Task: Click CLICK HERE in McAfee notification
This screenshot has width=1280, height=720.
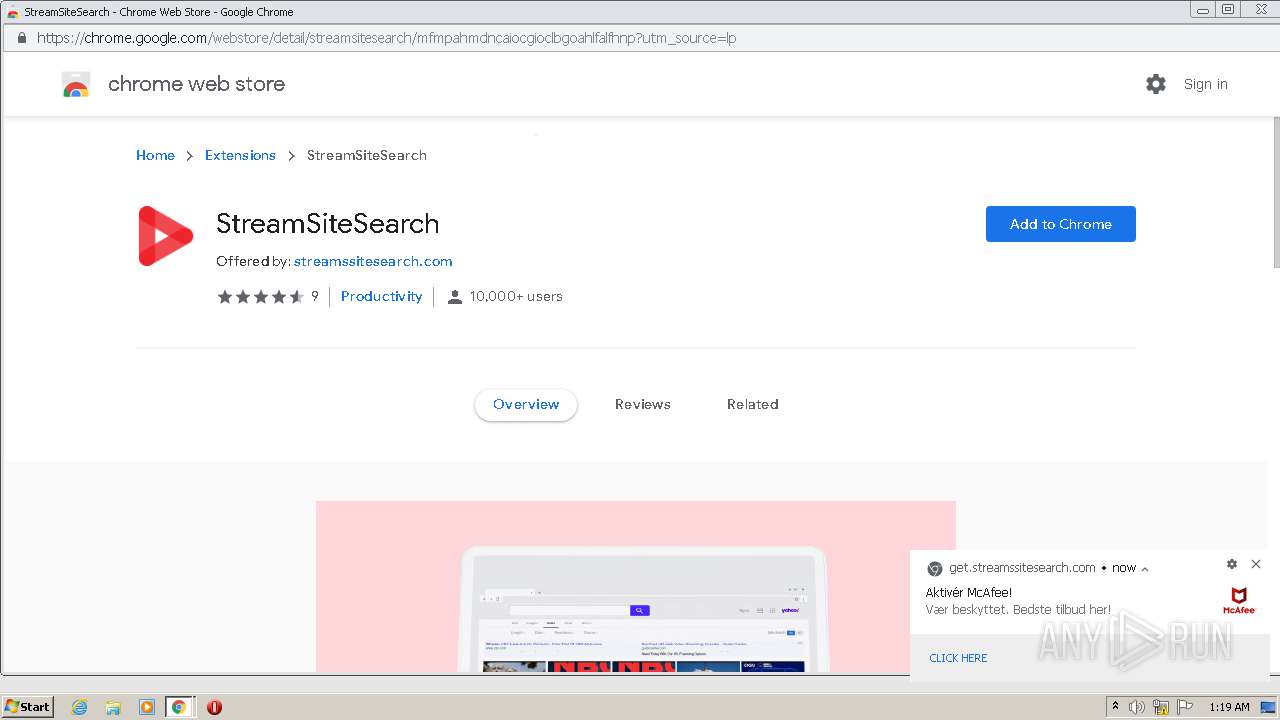Action: coord(958,658)
